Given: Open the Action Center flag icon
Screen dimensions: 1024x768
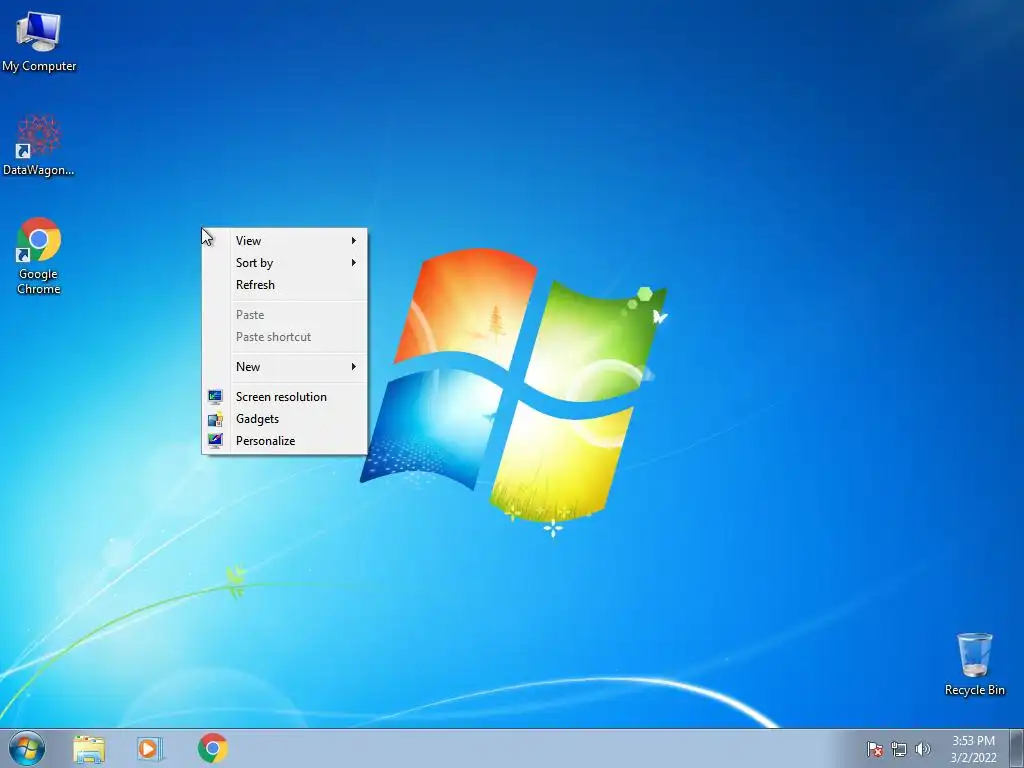Looking at the screenshot, I should (874, 750).
